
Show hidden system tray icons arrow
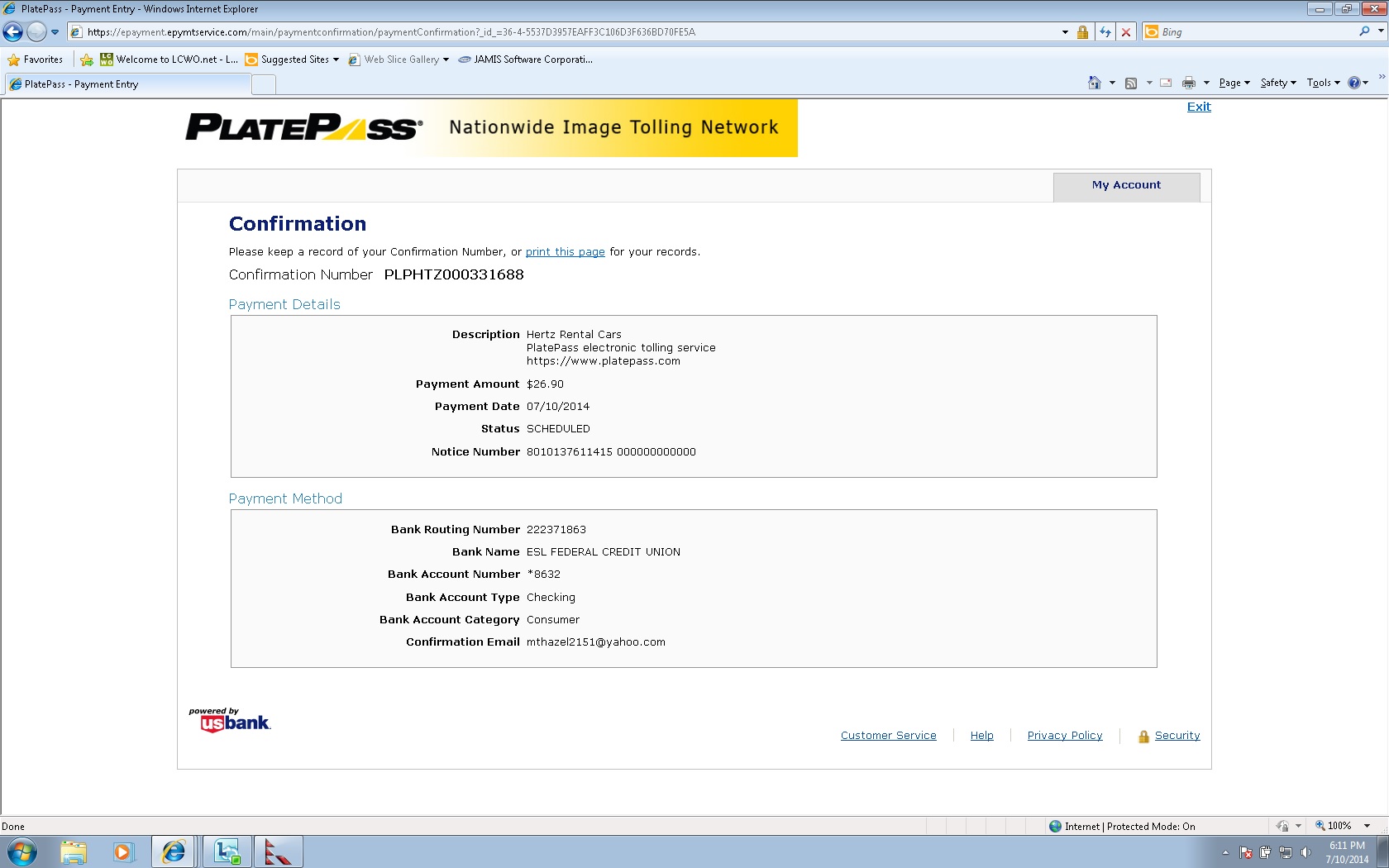pyautogui.click(x=1225, y=852)
